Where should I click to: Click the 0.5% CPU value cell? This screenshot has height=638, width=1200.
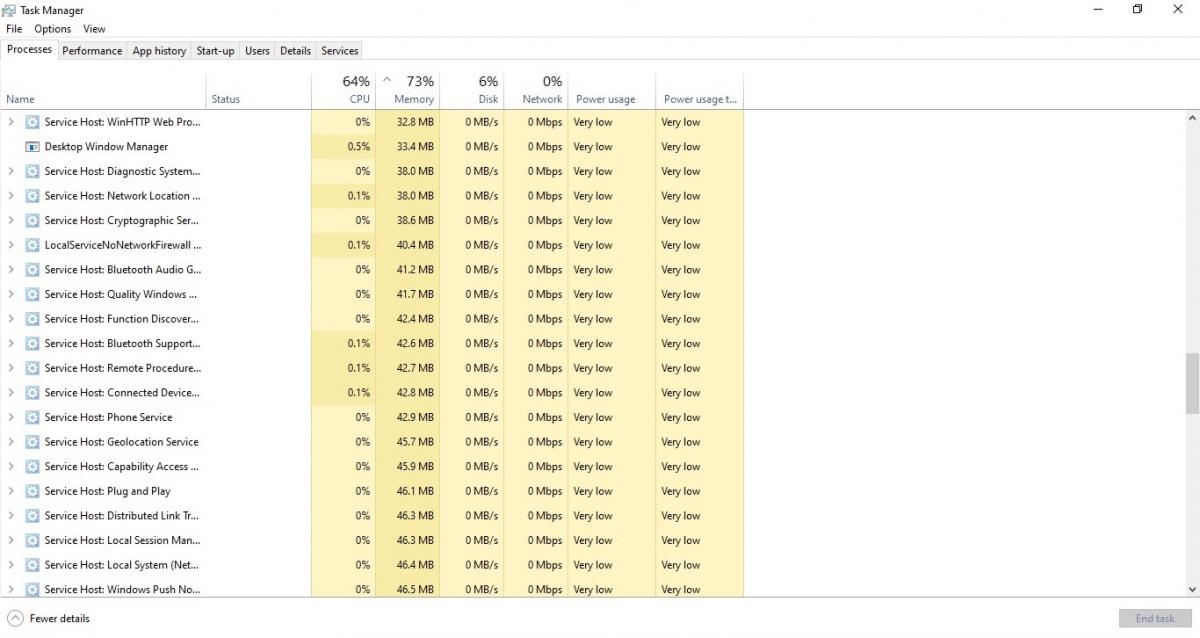[343, 147]
